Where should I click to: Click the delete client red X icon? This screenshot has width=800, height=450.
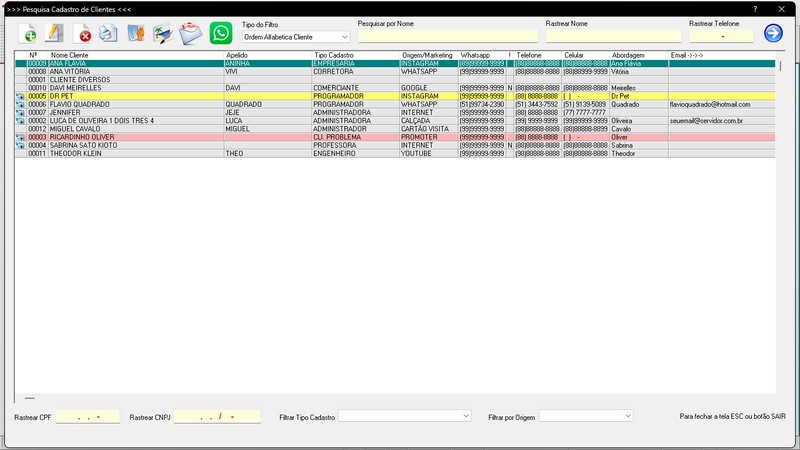point(82,34)
